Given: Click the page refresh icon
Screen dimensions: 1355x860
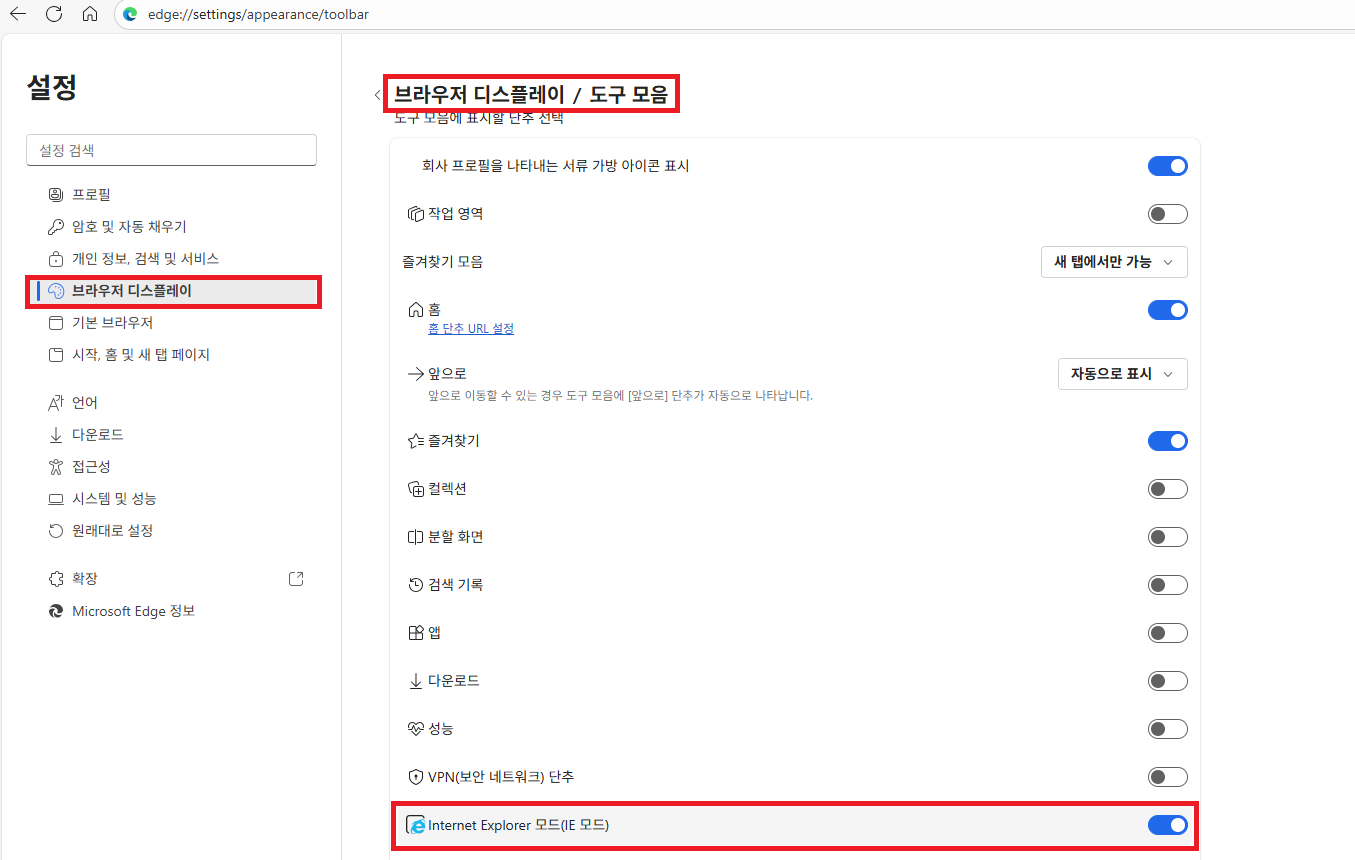Looking at the screenshot, I should pyautogui.click(x=54, y=14).
